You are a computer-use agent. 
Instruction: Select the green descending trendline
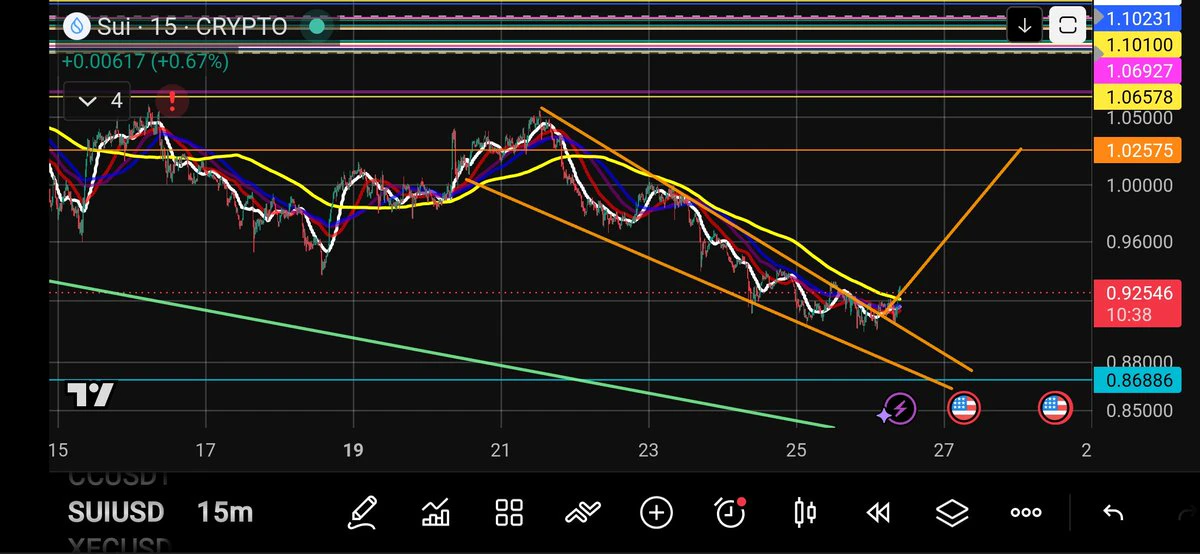click(x=440, y=352)
